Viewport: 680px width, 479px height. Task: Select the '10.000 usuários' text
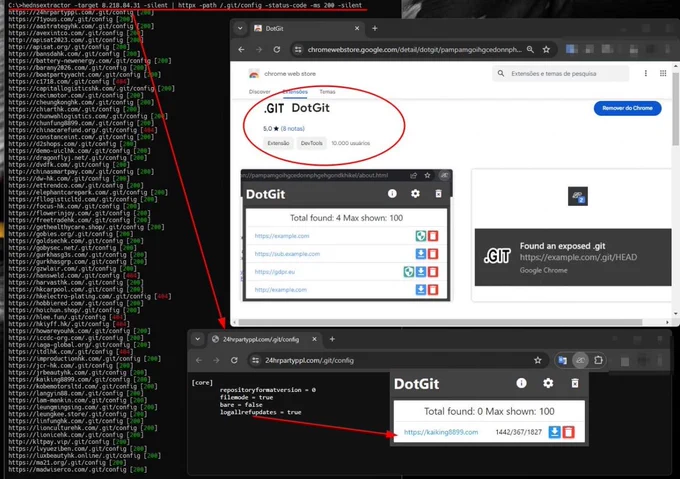point(351,143)
